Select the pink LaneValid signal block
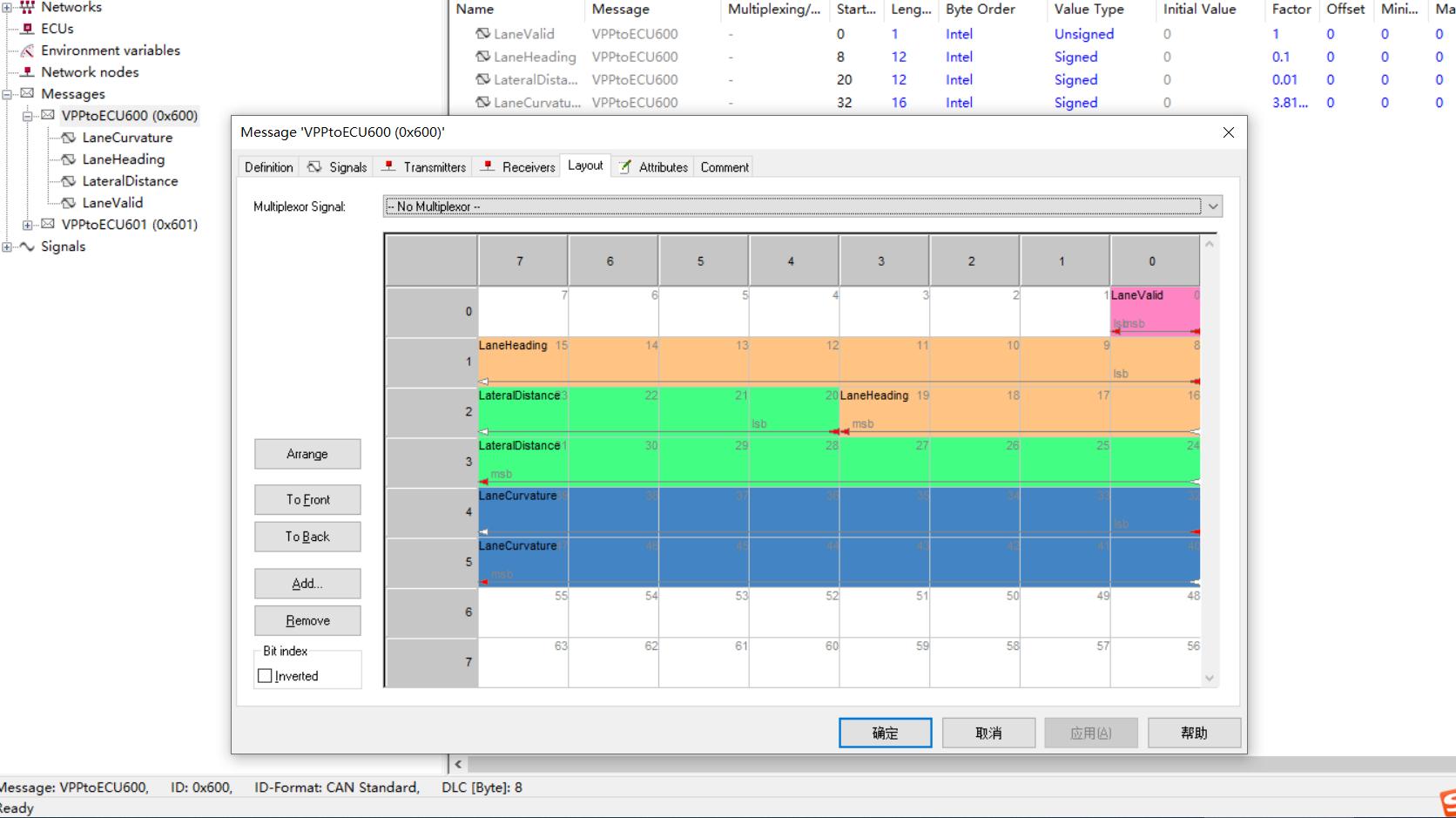This screenshot has height=818, width=1456. [1154, 309]
